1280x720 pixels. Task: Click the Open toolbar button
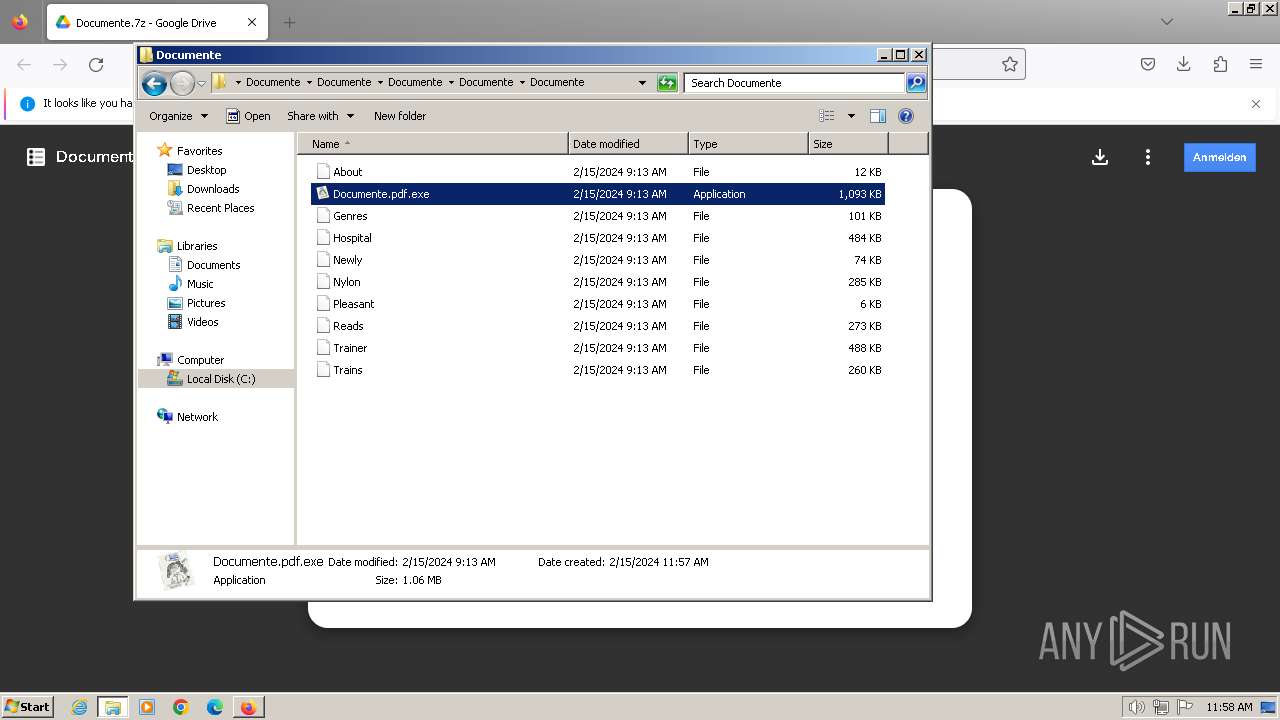[248, 116]
